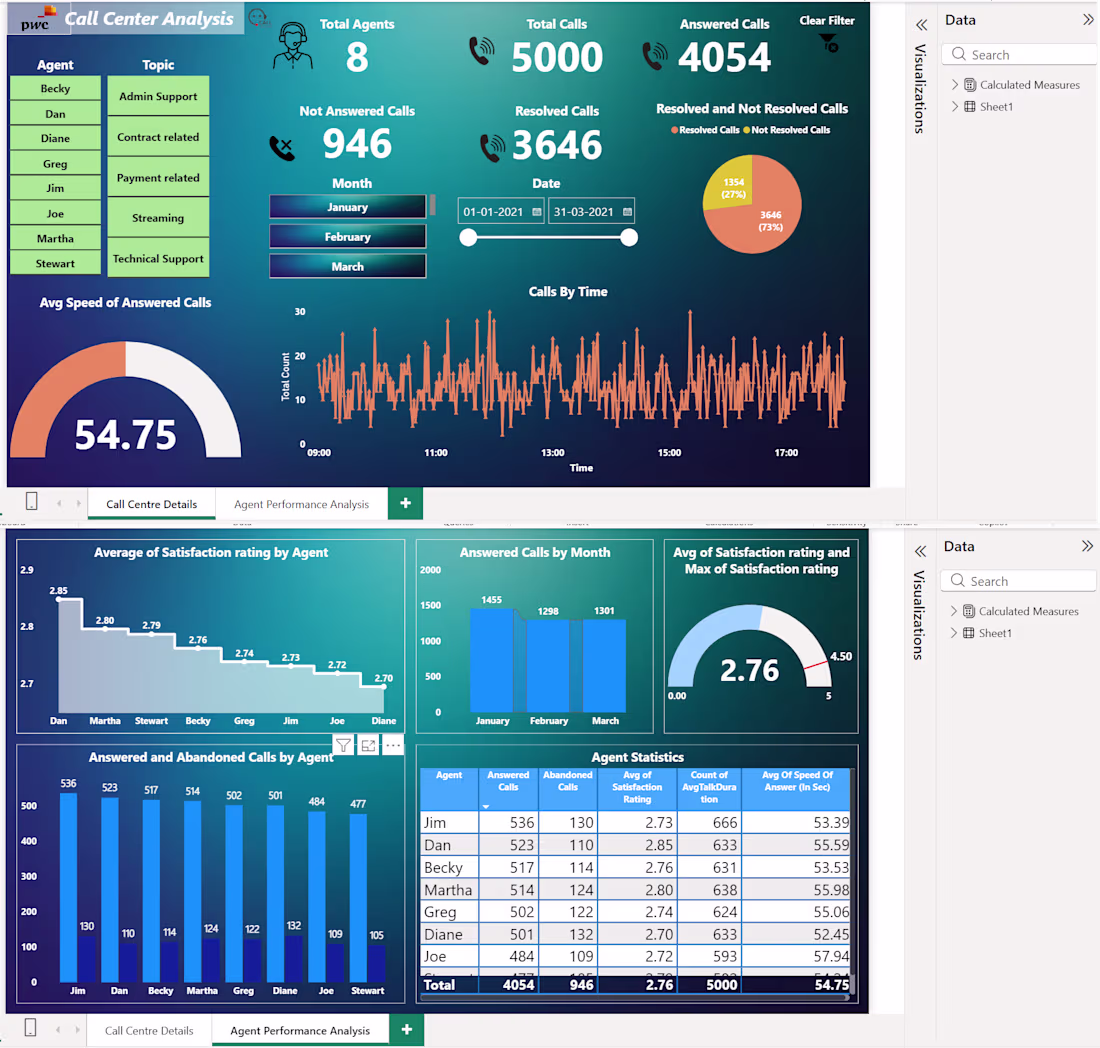
Task: Click the start date field 01-01-2021
Action: pos(501,212)
